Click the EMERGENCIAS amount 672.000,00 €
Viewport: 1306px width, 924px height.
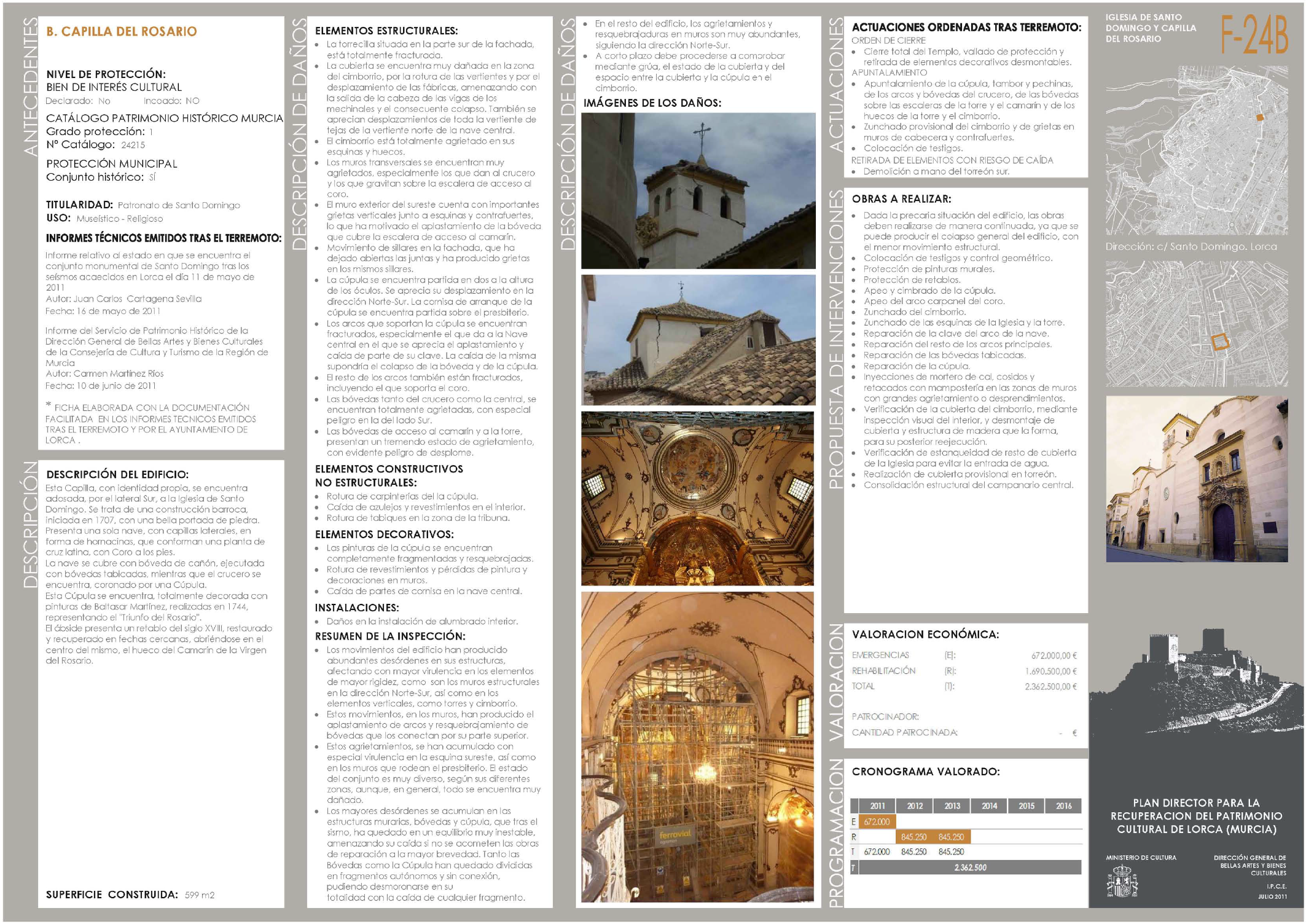click(1054, 656)
